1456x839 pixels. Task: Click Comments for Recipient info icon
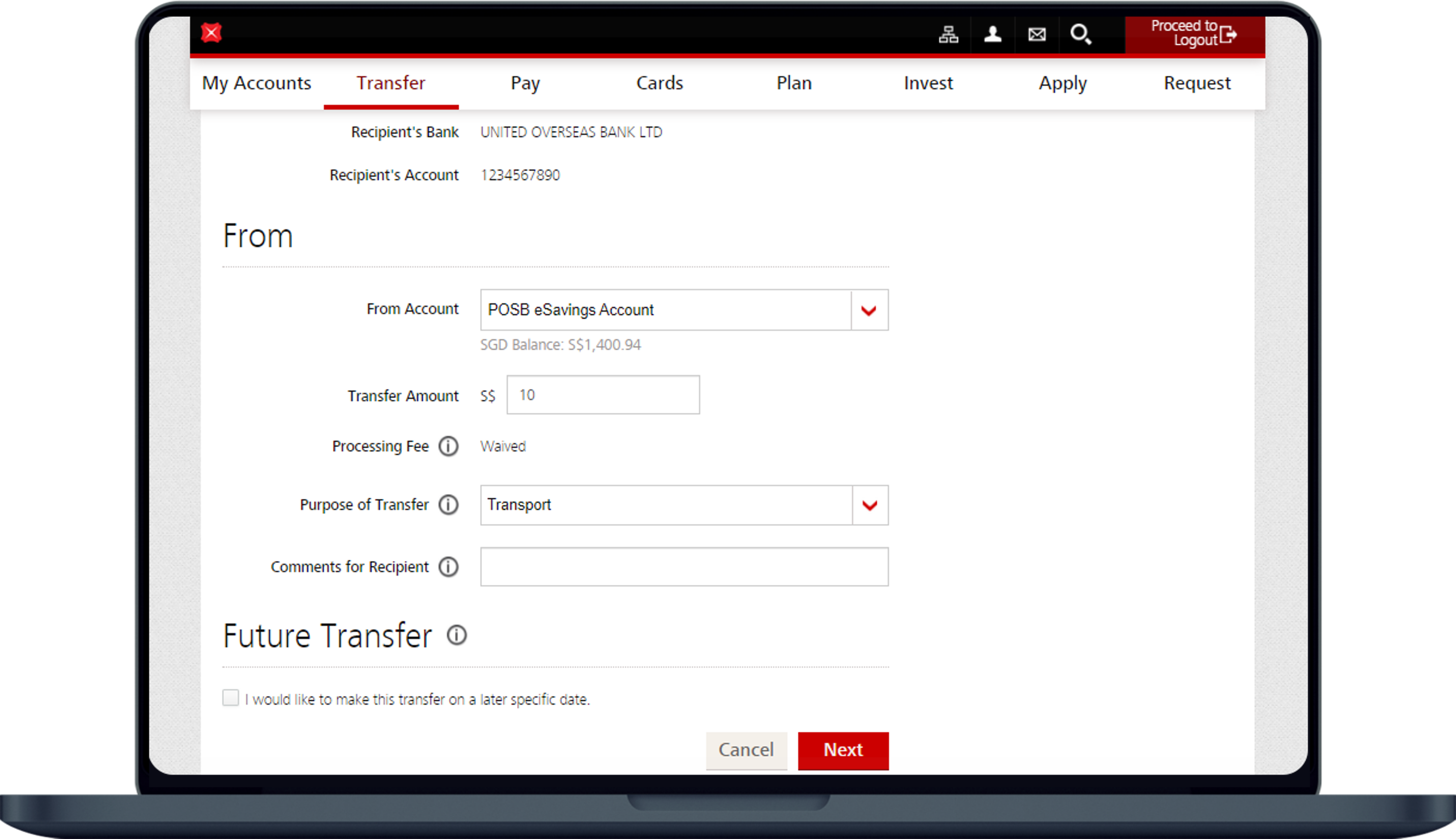pyautogui.click(x=448, y=567)
